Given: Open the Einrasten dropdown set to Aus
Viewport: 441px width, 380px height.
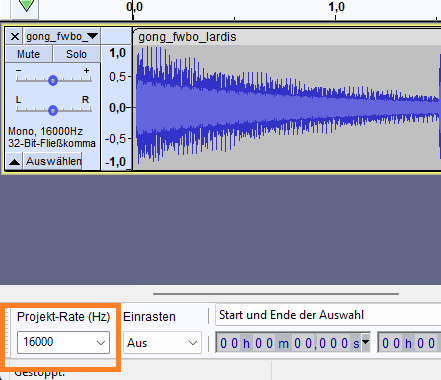Looking at the screenshot, I should pos(162,342).
